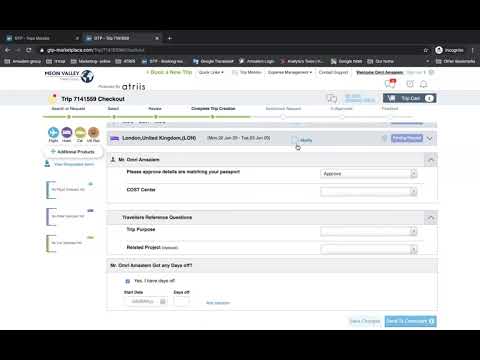Toggle 'Yes, I have days off' checkbox
This screenshot has height=360, width=480.
point(128,281)
